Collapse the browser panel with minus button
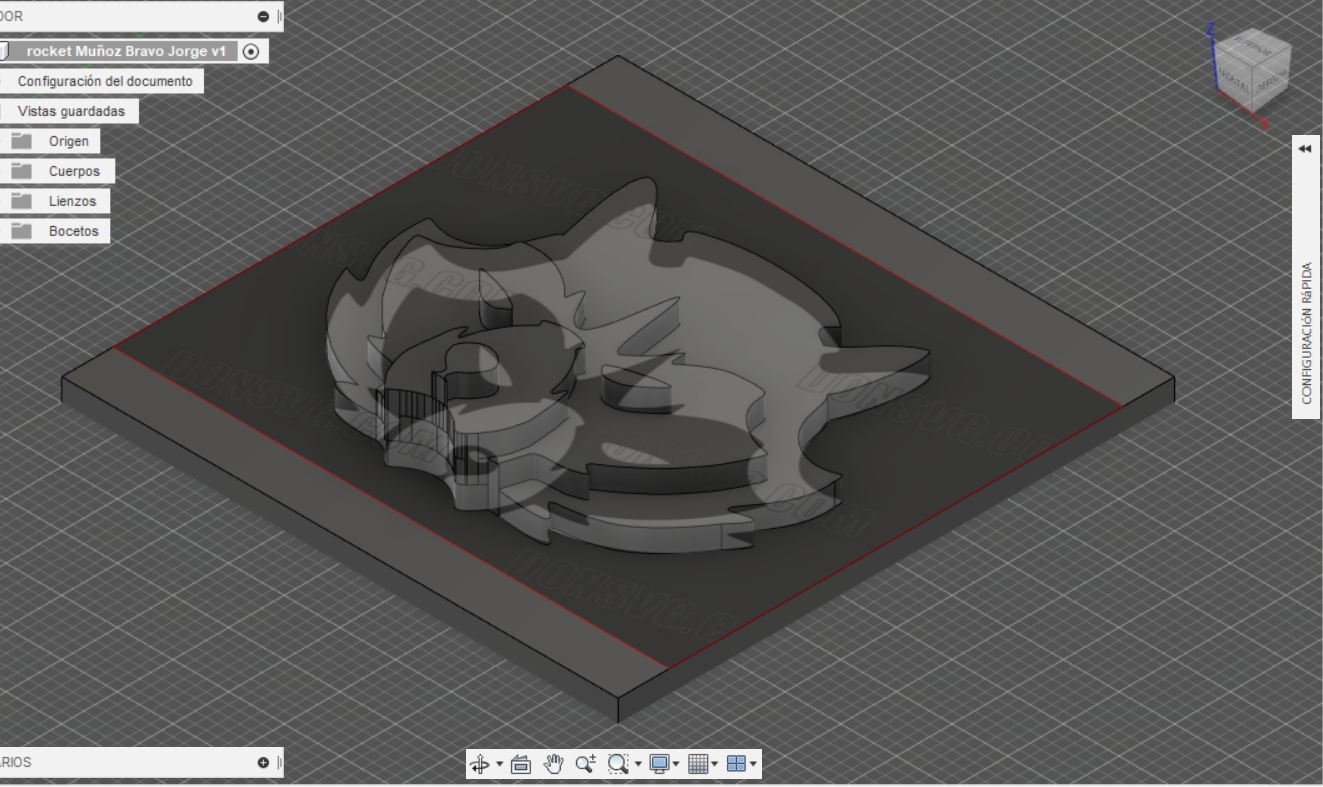The height and width of the screenshot is (787, 1323). click(x=263, y=16)
